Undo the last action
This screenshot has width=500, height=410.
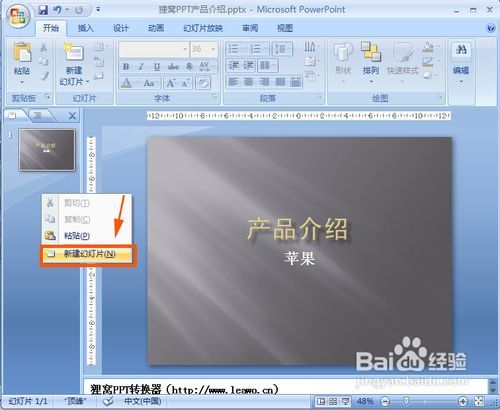(58, 10)
